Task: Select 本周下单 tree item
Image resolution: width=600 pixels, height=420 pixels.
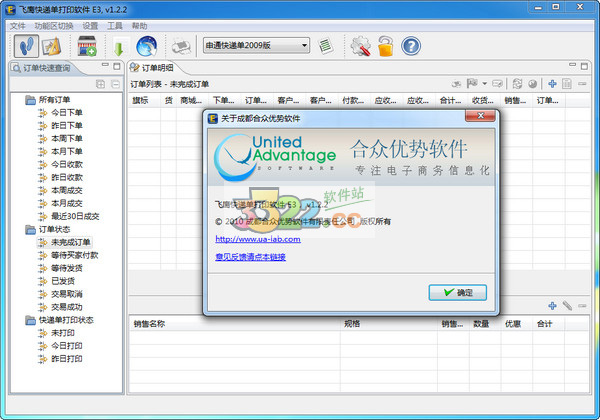Action: coord(60,138)
